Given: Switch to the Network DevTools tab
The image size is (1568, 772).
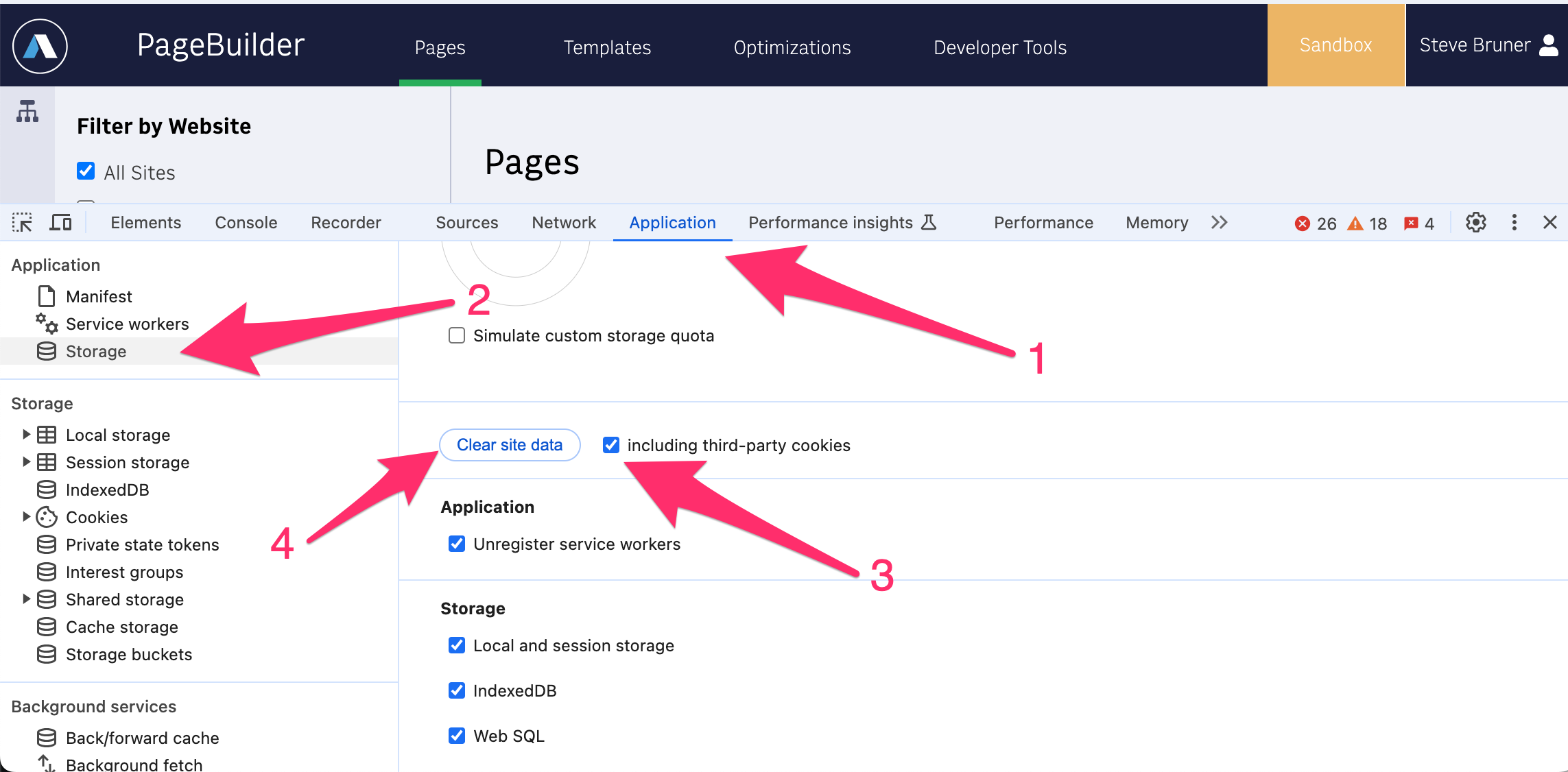Looking at the screenshot, I should [564, 223].
